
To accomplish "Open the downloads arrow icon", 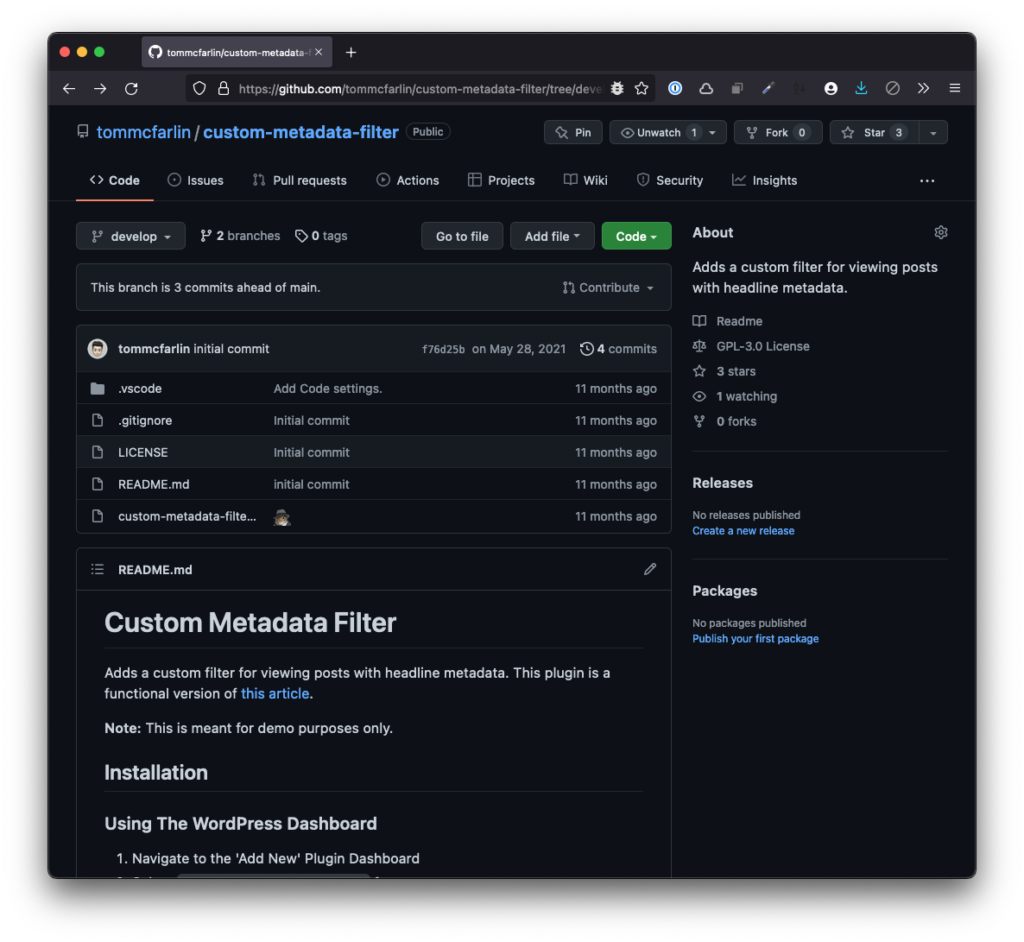I will [861, 88].
